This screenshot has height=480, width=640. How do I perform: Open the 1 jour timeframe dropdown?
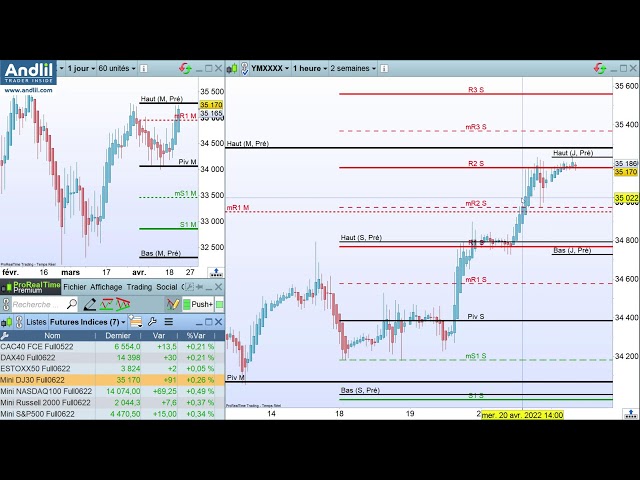81,68
